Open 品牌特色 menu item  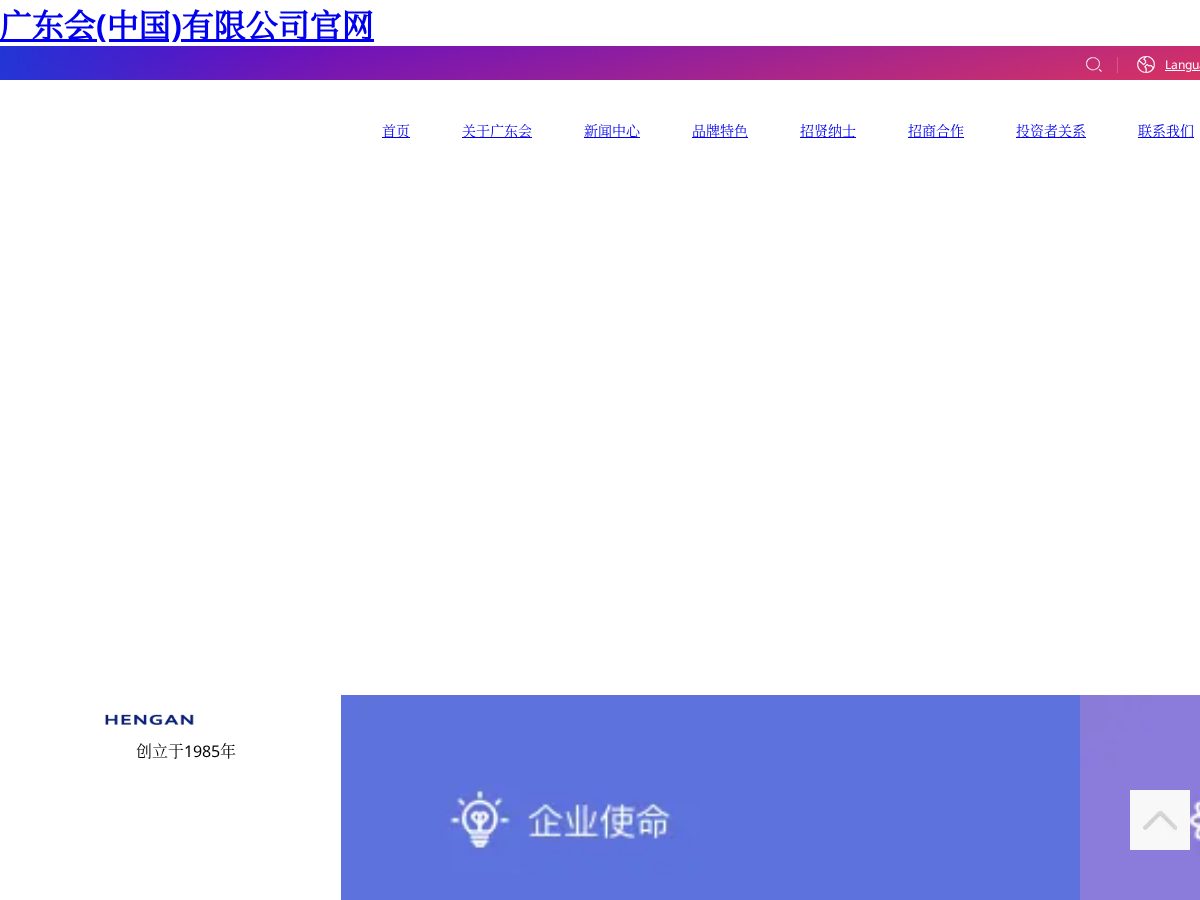pyautogui.click(x=720, y=131)
